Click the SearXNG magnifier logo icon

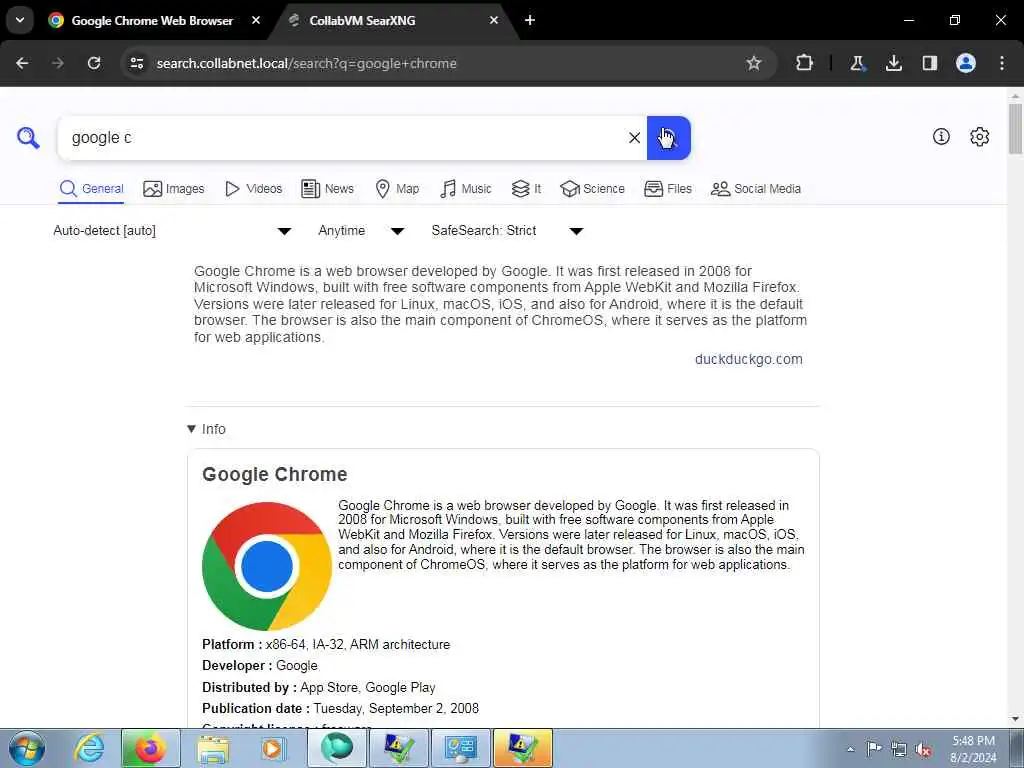(28, 138)
